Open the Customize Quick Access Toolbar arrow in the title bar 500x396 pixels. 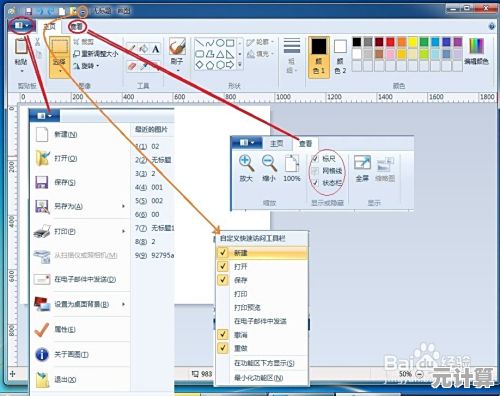click(83, 12)
